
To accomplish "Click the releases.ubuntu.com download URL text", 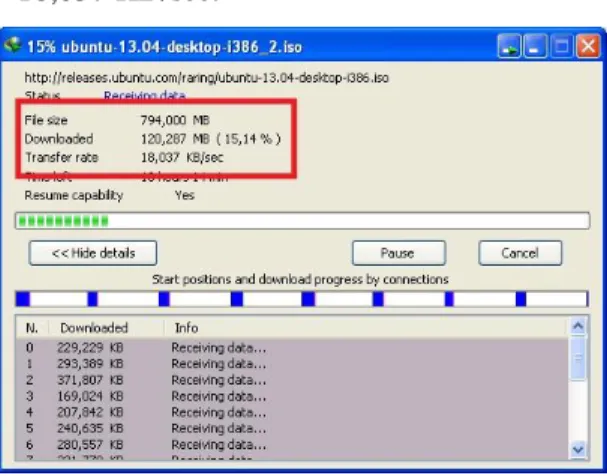I will click(x=207, y=78).
